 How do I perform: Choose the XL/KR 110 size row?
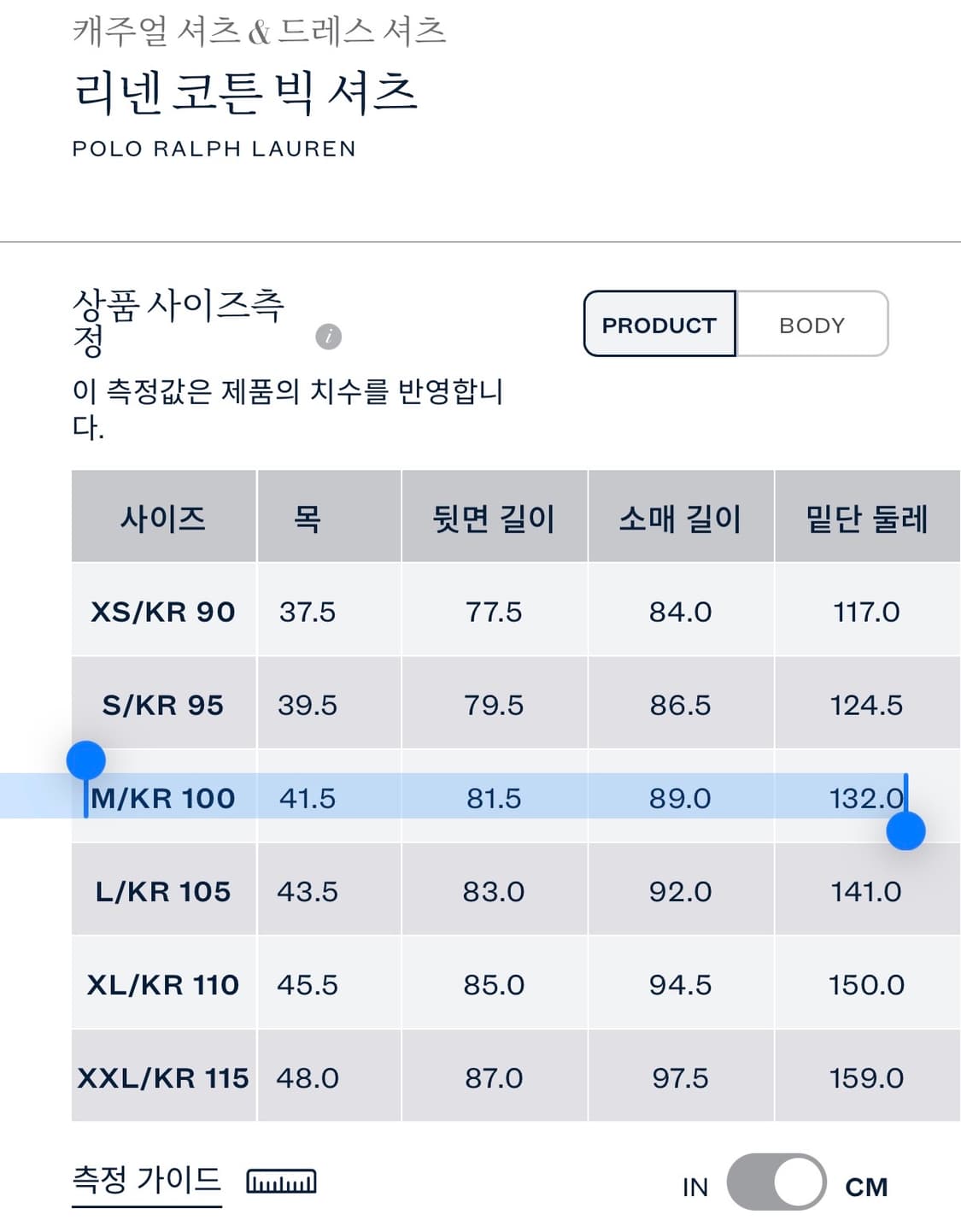pos(163,984)
